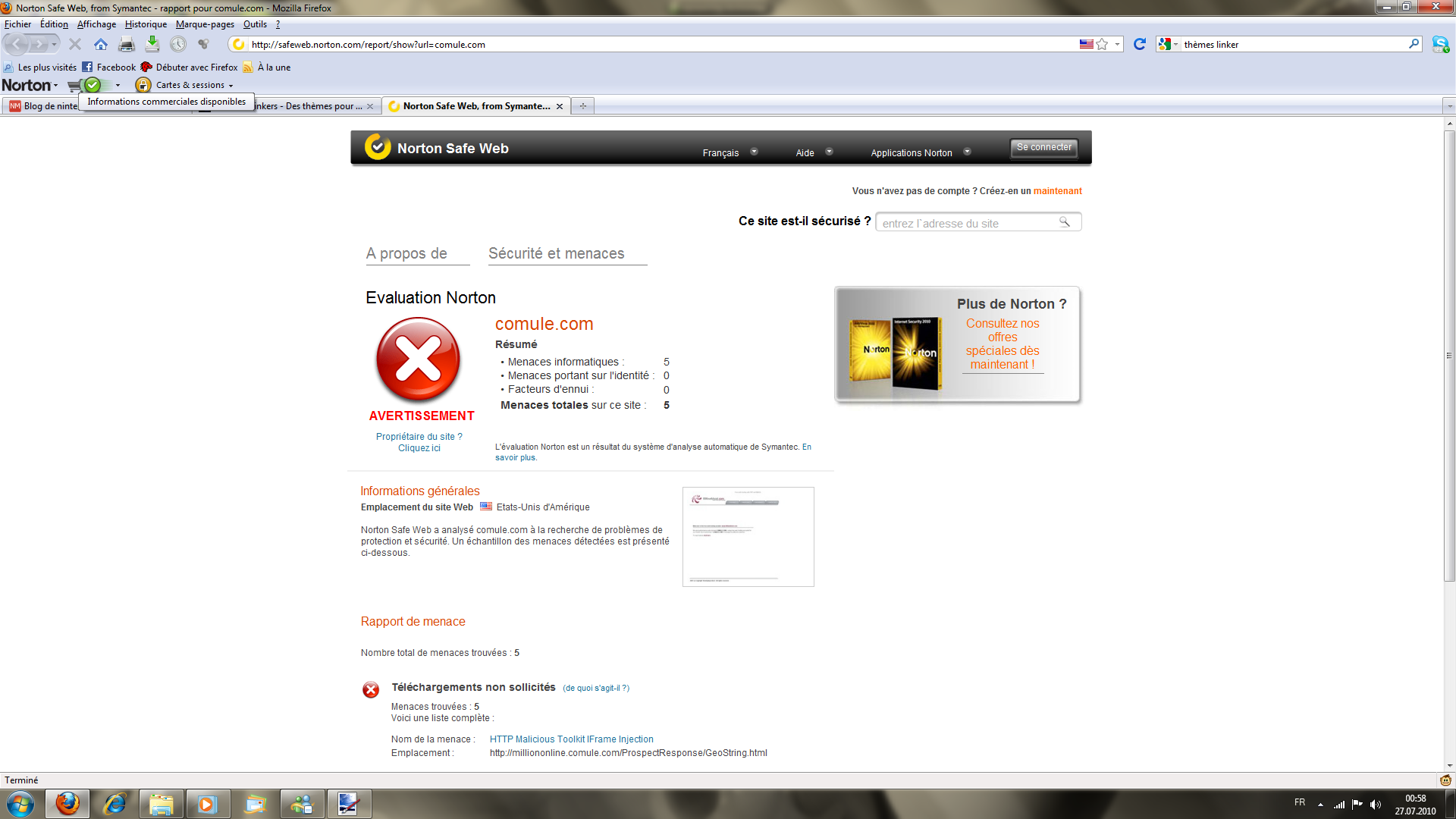Open the Downloads toolbar icon
Screen dimensions: 1456x819
point(152,44)
